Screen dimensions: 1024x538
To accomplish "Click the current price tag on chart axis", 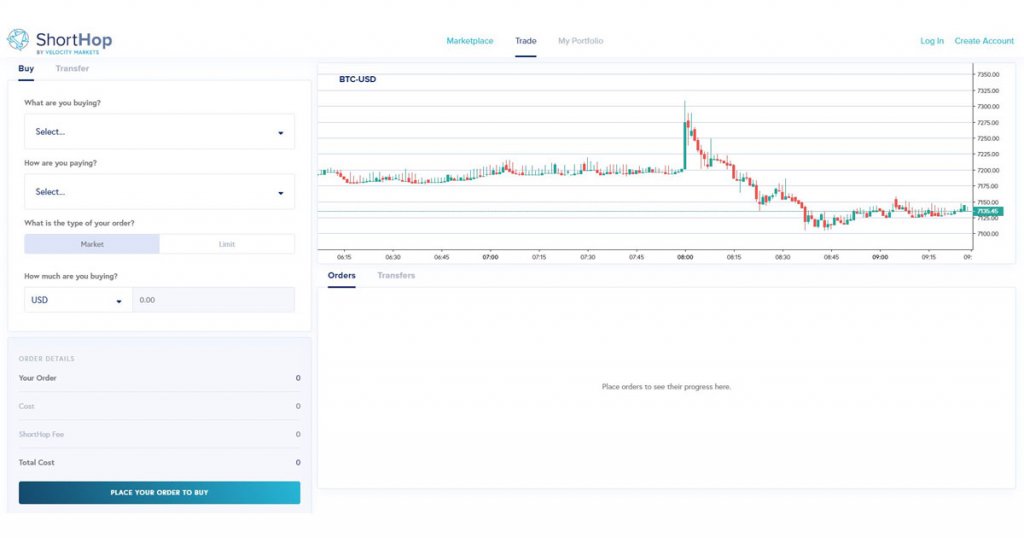I will point(988,212).
